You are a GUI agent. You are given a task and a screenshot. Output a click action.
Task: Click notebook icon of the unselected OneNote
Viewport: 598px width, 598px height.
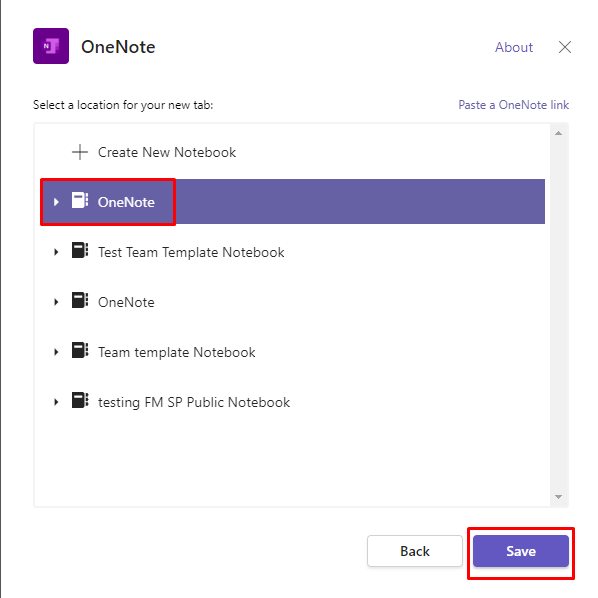[80, 300]
